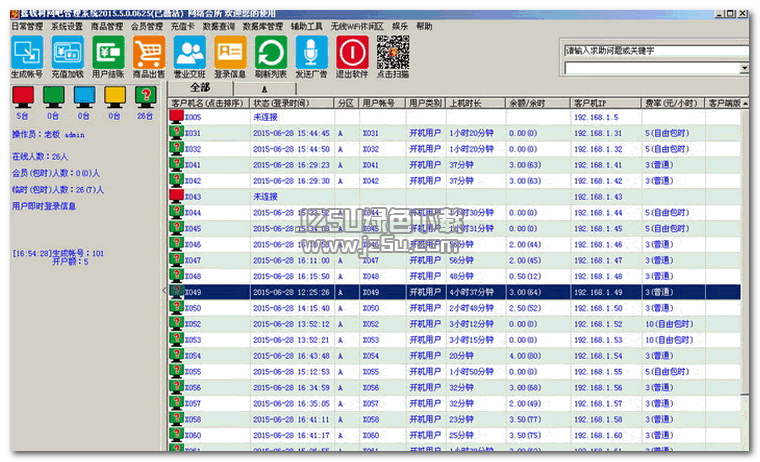
Task: Sort by 客户机名 column header
Action: click(x=209, y=103)
